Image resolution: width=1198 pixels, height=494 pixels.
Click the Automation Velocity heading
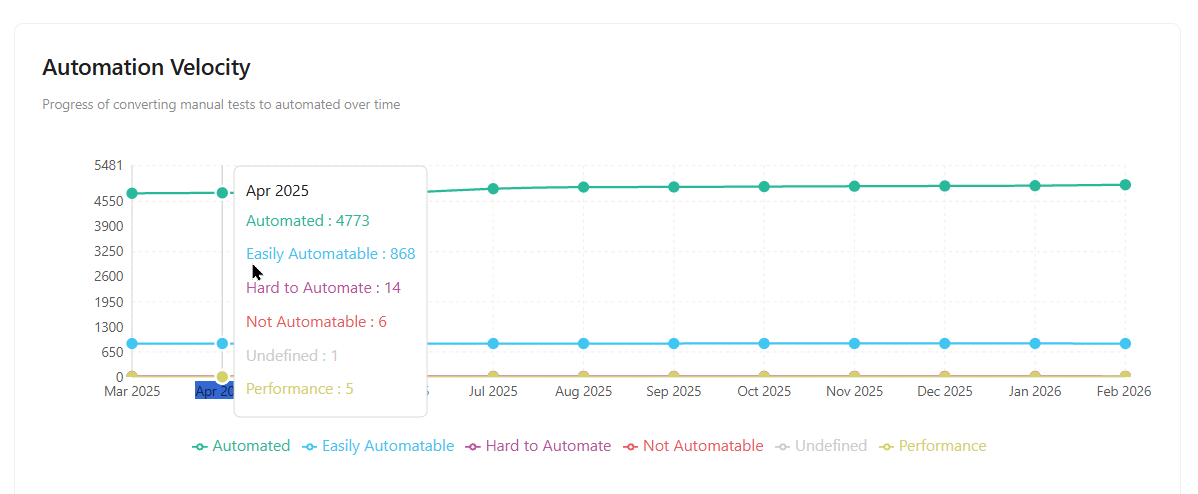[146, 68]
